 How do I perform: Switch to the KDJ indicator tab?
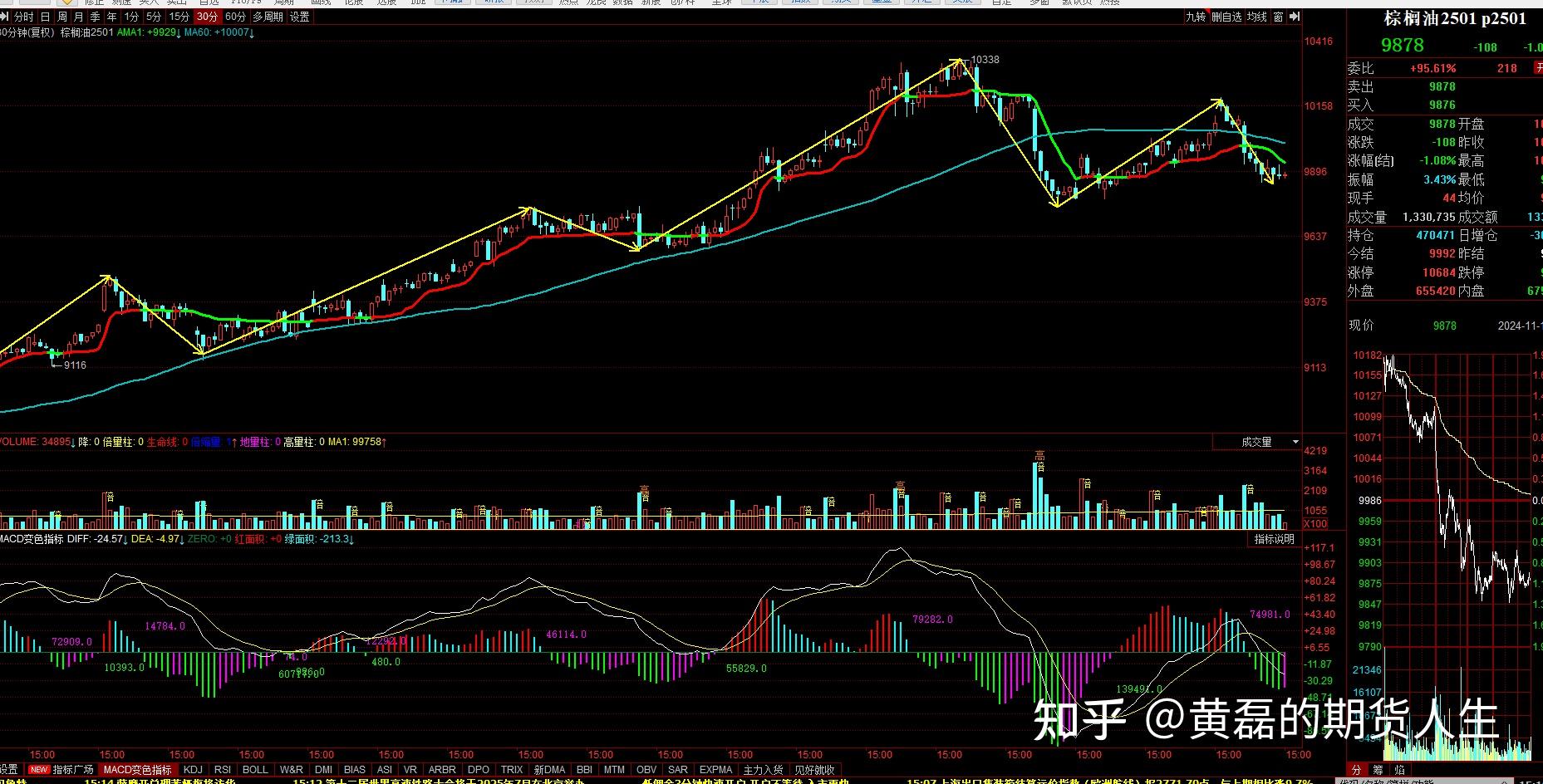click(192, 769)
